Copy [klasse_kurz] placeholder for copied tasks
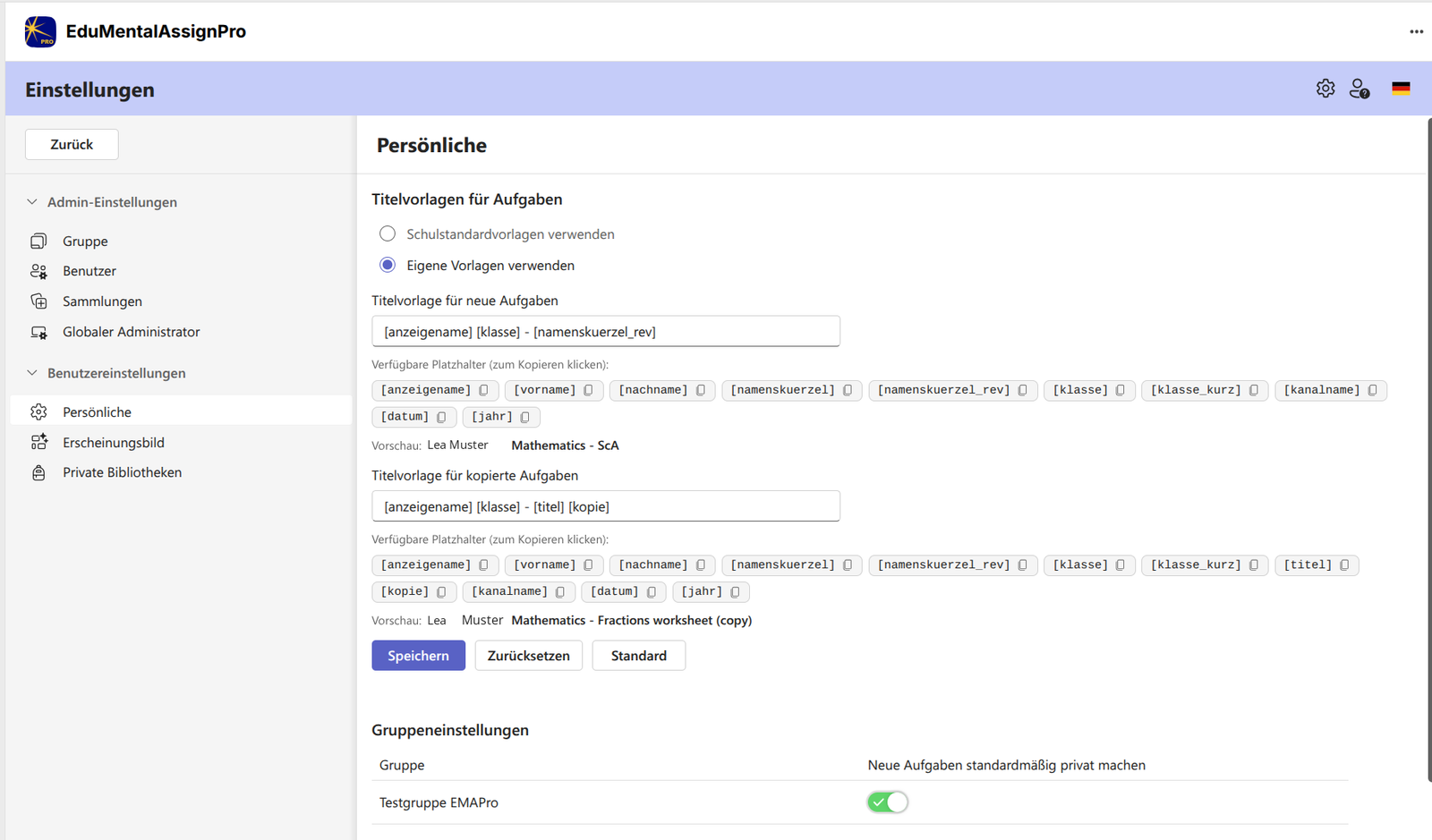The height and width of the screenshot is (840, 1432). coord(1205,564)
